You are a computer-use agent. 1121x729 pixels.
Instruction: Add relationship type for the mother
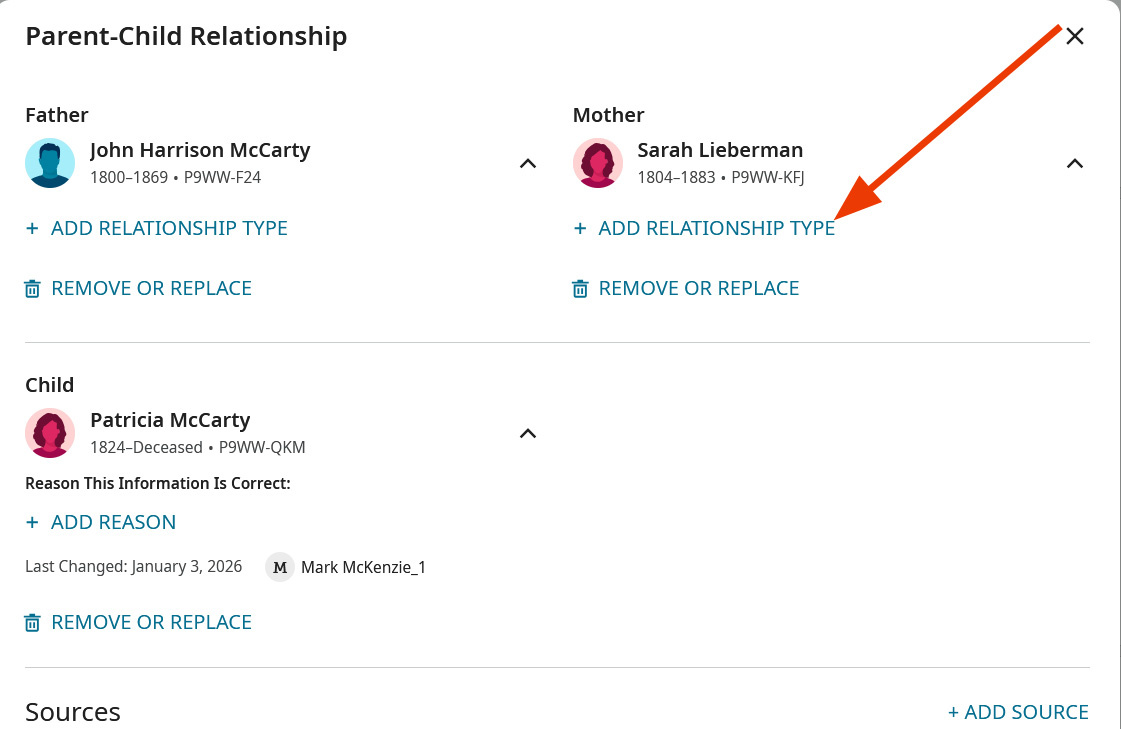(x=716, y=228)
